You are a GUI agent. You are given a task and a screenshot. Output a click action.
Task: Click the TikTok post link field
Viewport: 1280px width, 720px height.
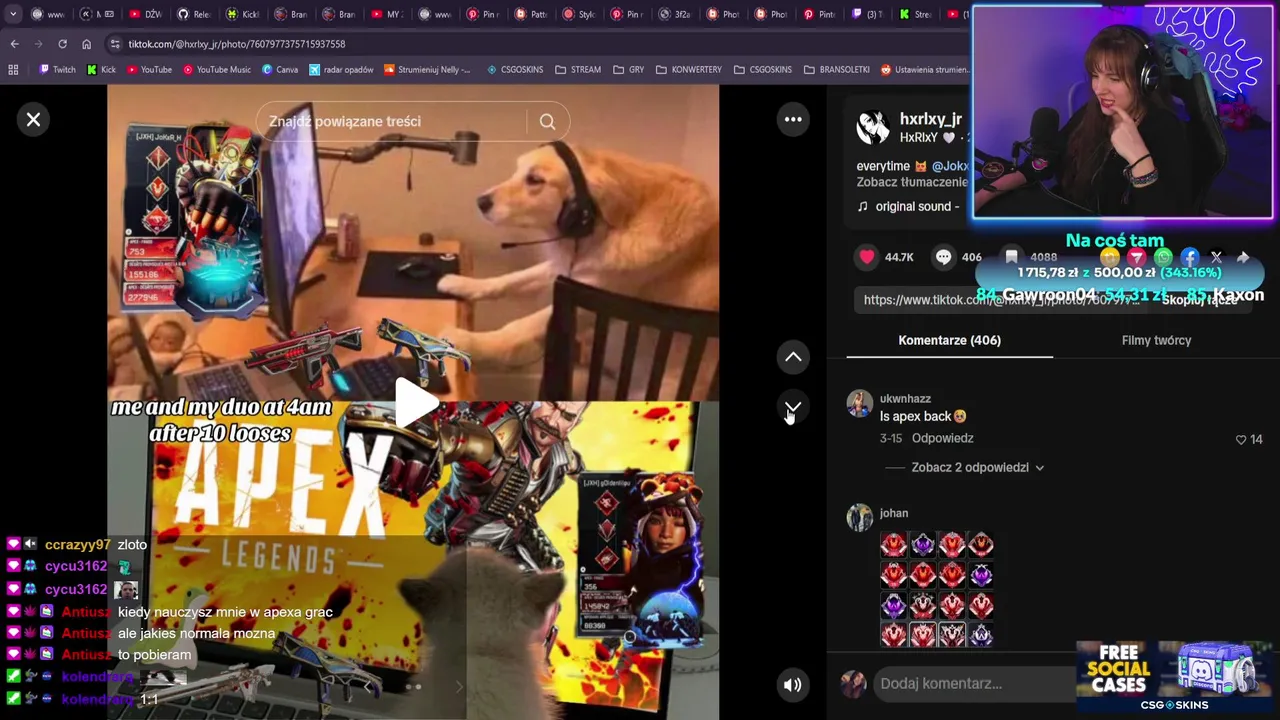tap(1001, 300)
